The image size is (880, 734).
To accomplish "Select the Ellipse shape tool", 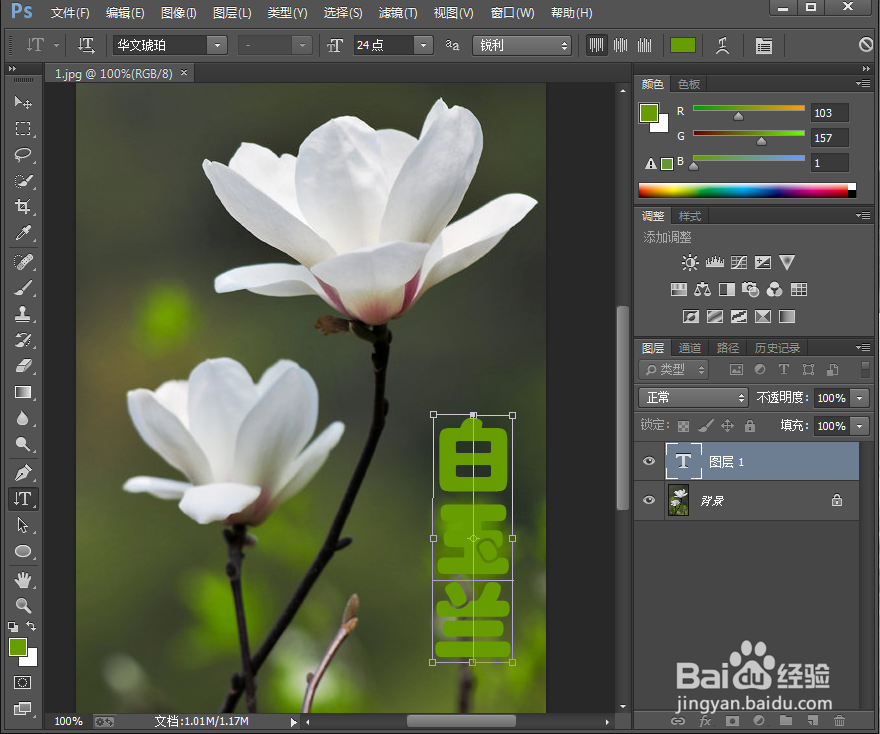I will [23, 551].
